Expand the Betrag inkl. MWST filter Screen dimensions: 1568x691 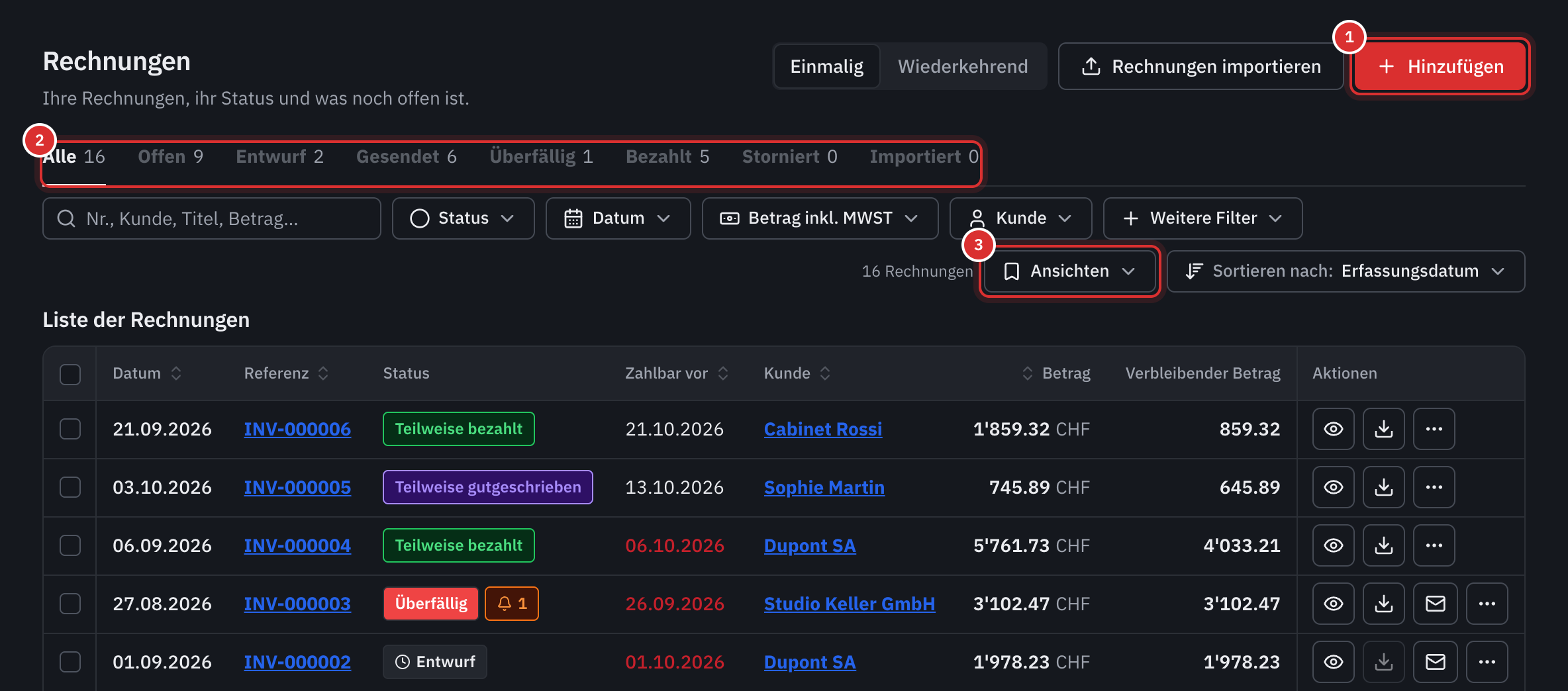(x=820, y=218)
